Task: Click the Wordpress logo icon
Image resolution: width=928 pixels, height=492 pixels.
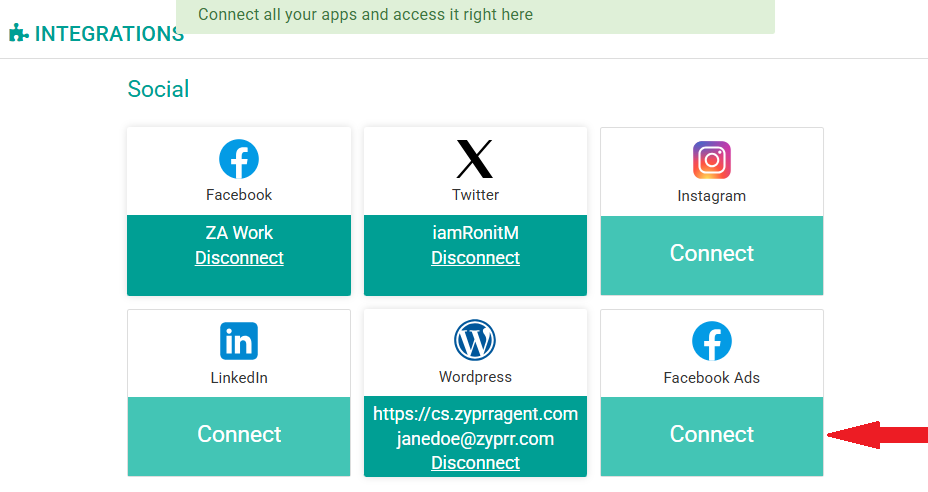Action: [x=475, y=341]
